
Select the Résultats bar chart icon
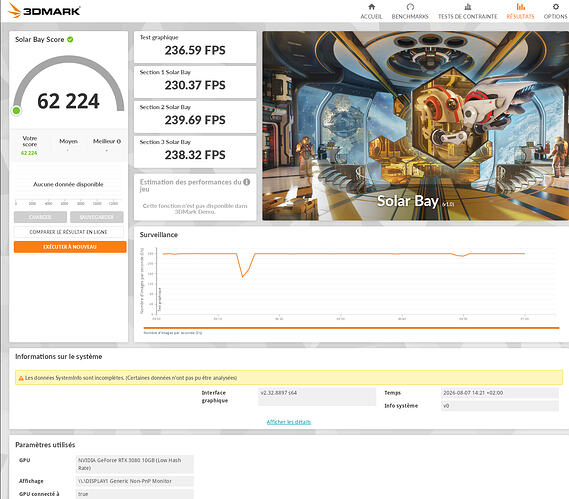[x=520, y=7]
